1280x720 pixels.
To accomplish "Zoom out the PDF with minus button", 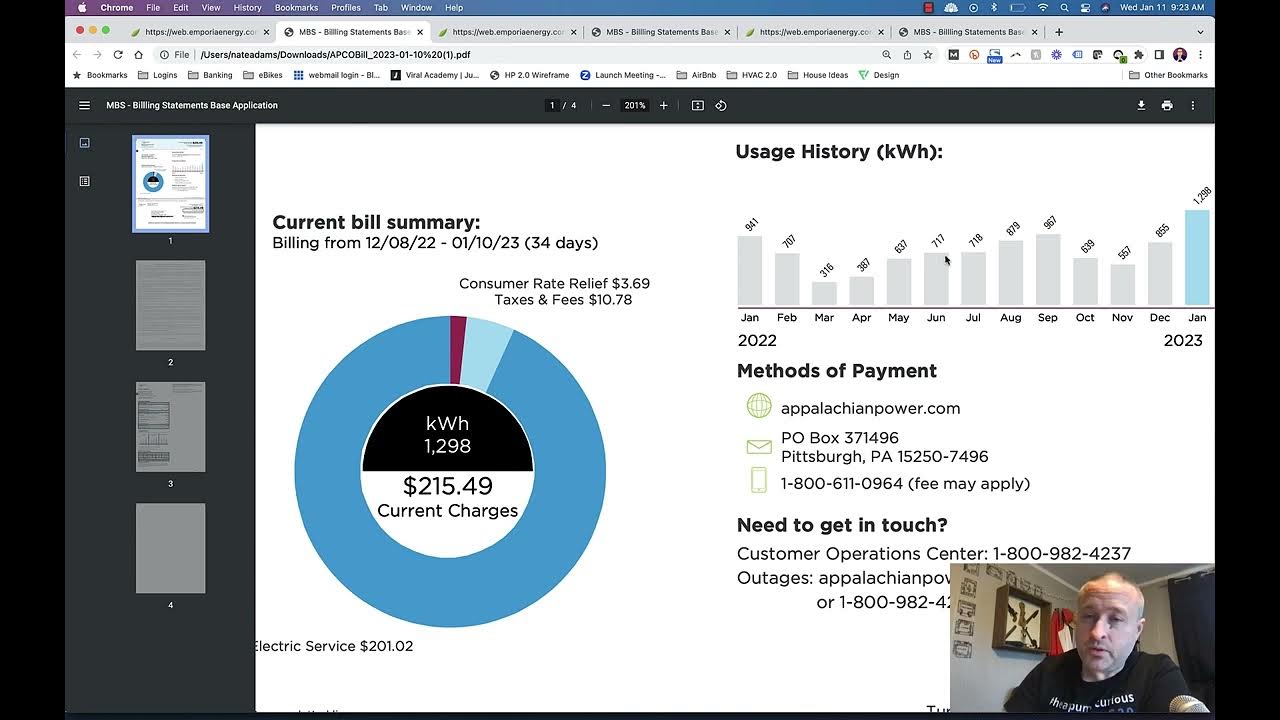I will click(x=605, y=105).
